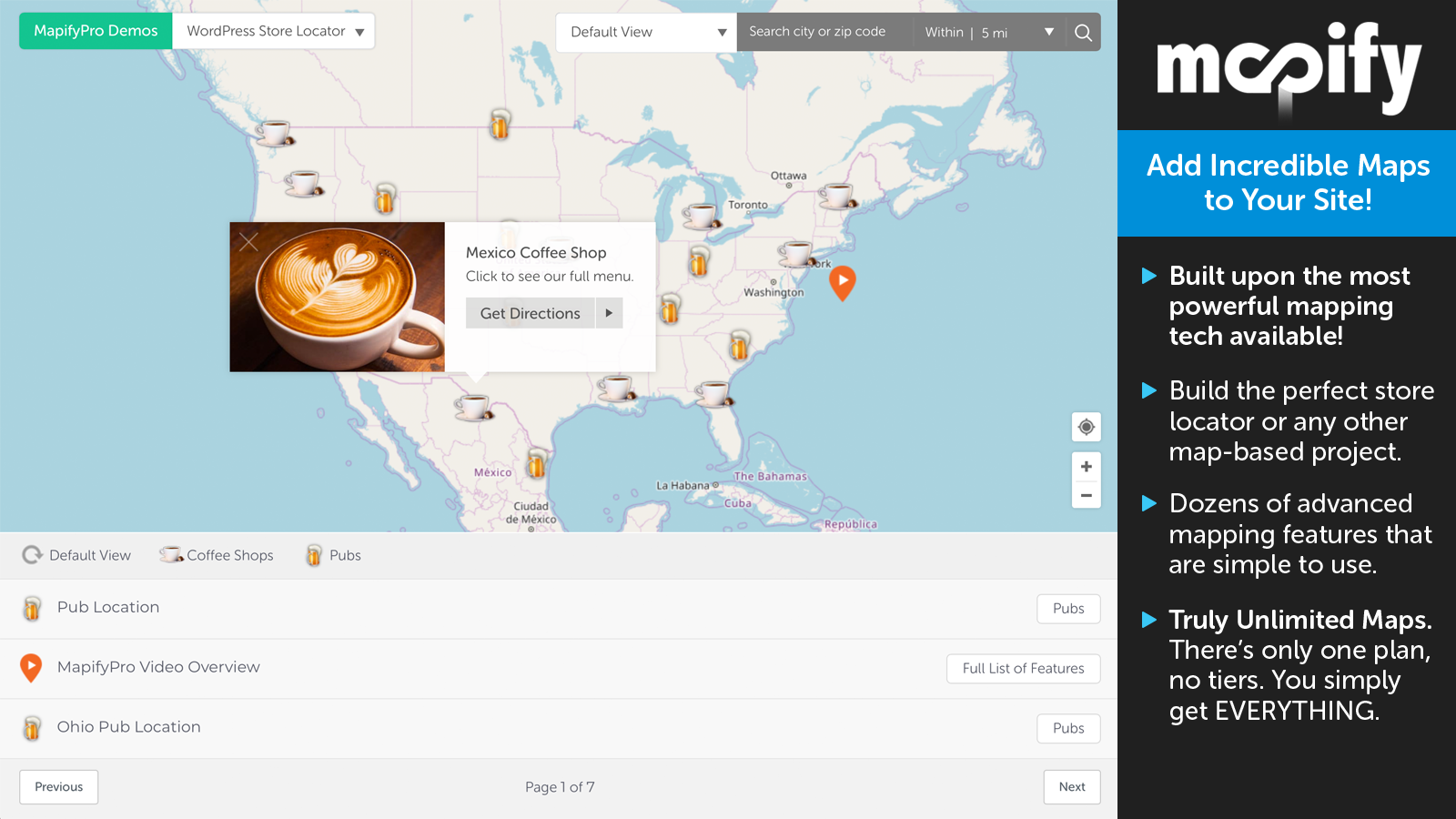Click the orange video play marker on map
Image resolution: width=1456 pixels, height=819 pixels.
pos(843,283)
